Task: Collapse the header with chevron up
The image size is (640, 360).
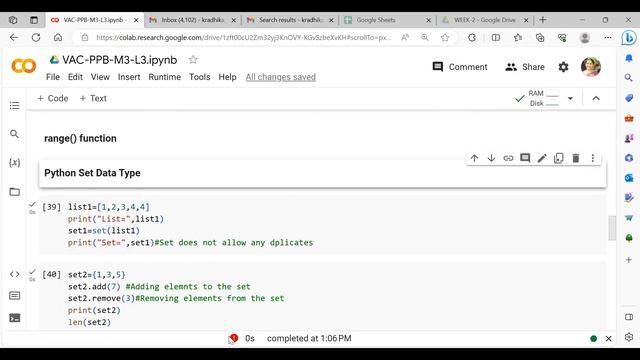Action: click(x=596, y=98)
